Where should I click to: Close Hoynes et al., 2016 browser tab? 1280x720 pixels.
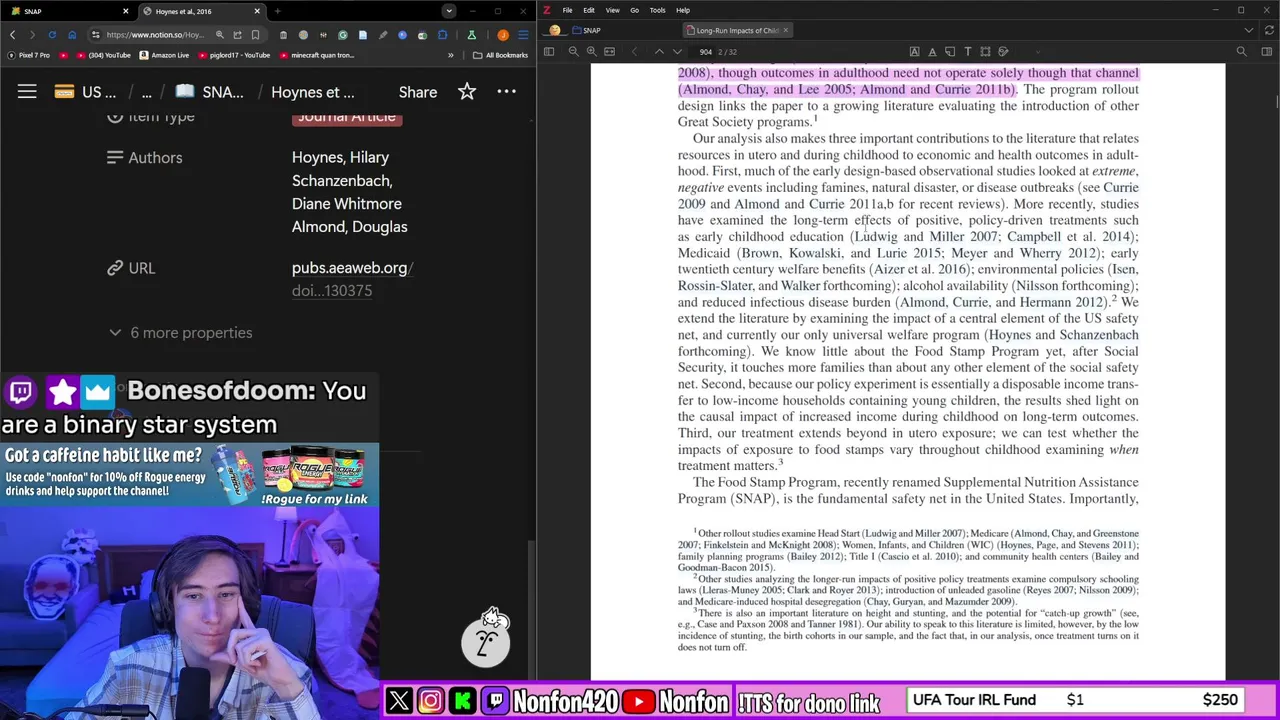coord(257,11)
